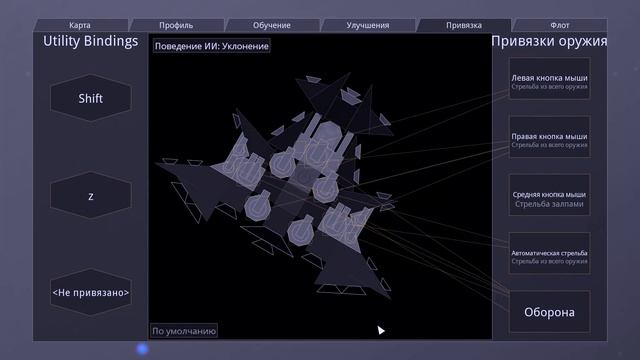This screenshot has width=640, height=360.
Task: Go to the Улучшения tab
Action: [368, 25]
